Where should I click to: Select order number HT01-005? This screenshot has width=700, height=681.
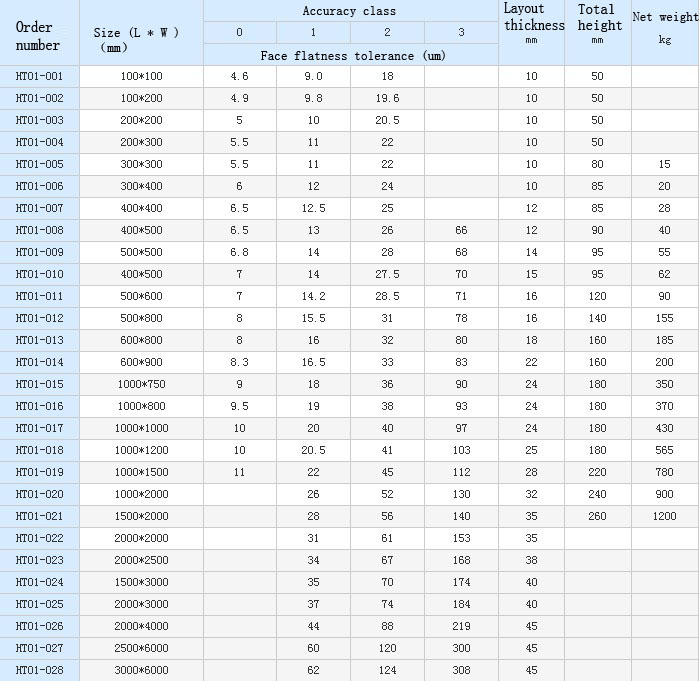[x=39, y=164]
